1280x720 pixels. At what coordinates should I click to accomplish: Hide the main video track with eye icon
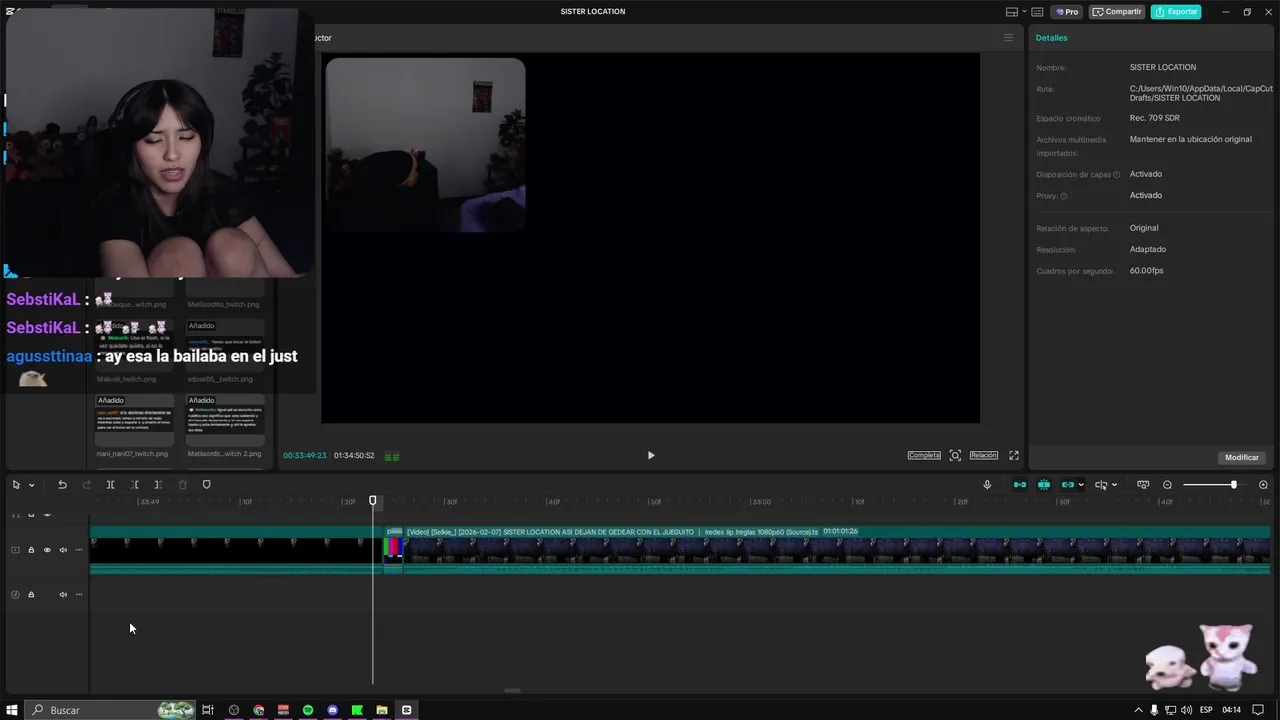pyautogui.click(x=47, y=550)
